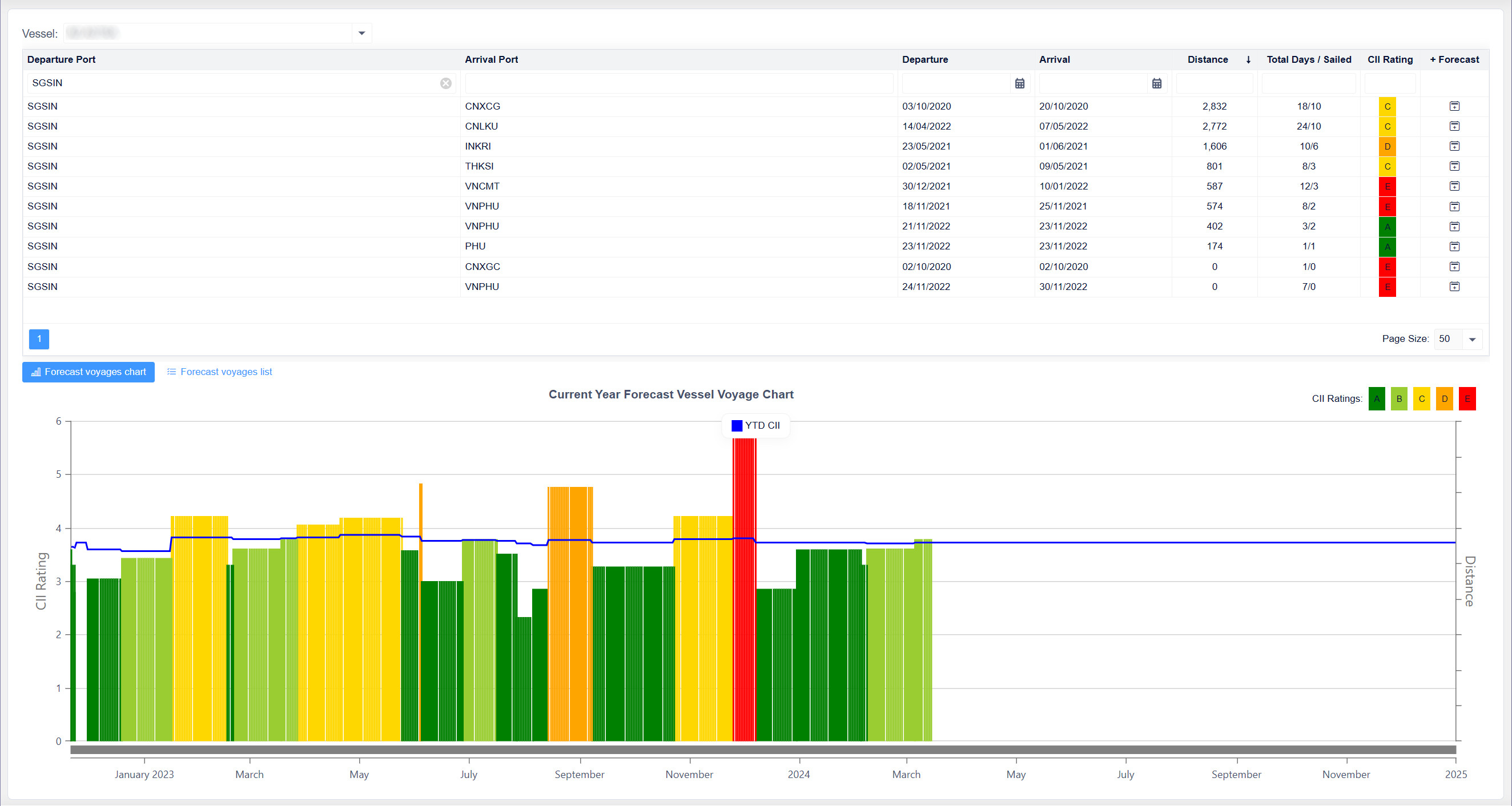Click forecast icon for SGSIN to INKRI voyage

coord(1454,146)
